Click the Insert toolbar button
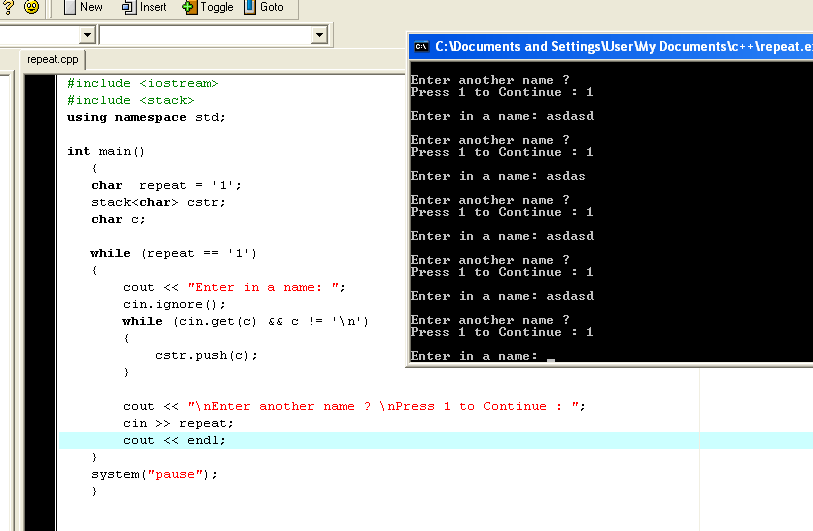The image size is (813, 531). 144,7
